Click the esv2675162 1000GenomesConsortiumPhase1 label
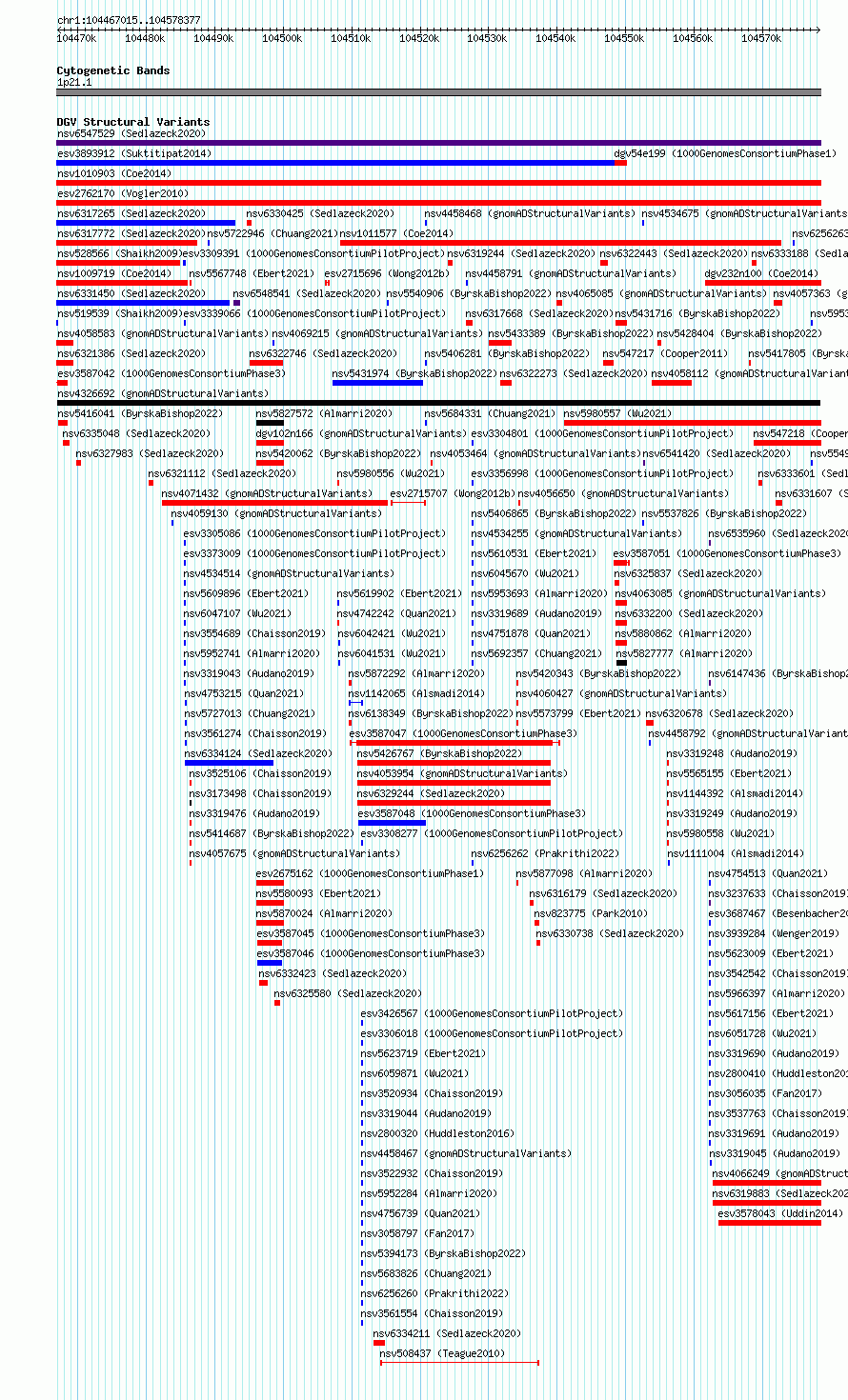The width and height of the screenshot is (848, 1400). (371, 874)
